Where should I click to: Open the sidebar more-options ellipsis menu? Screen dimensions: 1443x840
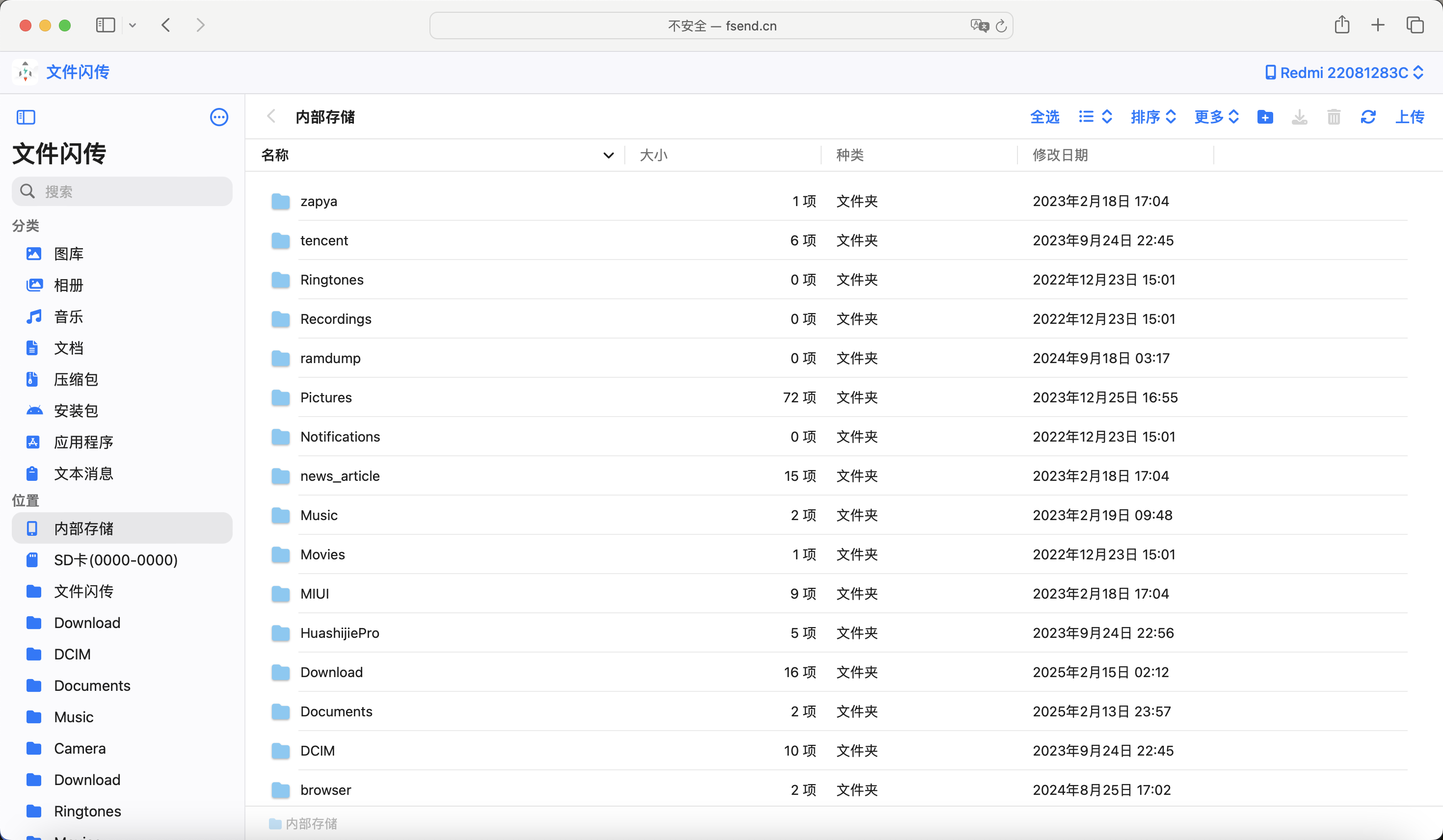[x=219, y=117]
